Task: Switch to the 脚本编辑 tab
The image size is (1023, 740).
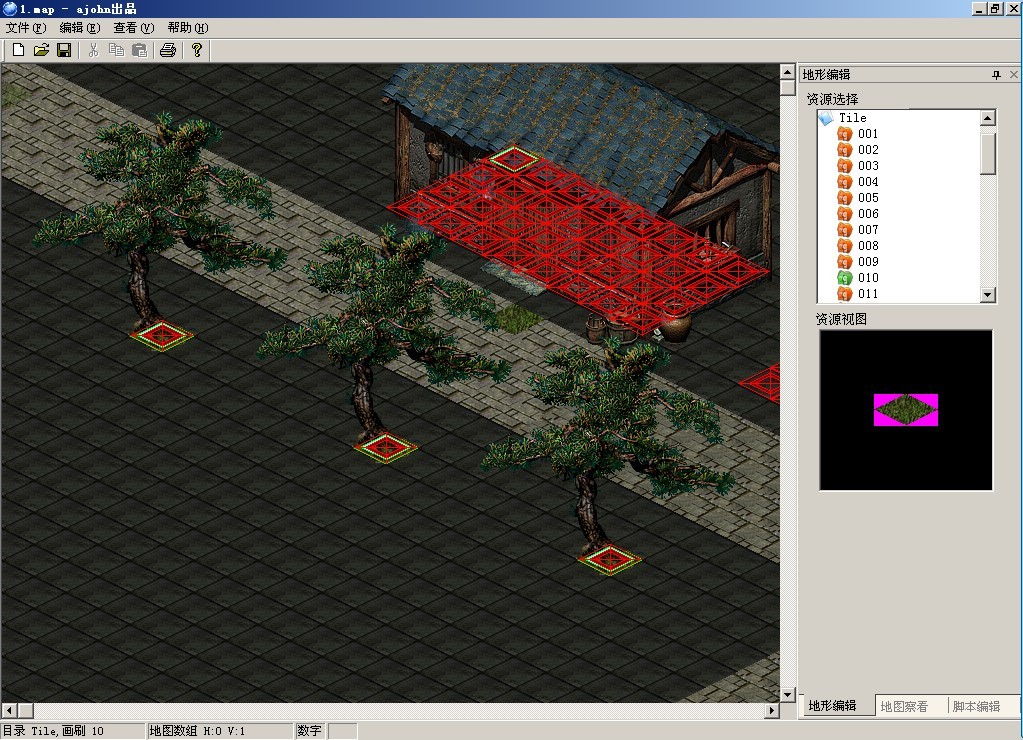Action: click(976, 706)
